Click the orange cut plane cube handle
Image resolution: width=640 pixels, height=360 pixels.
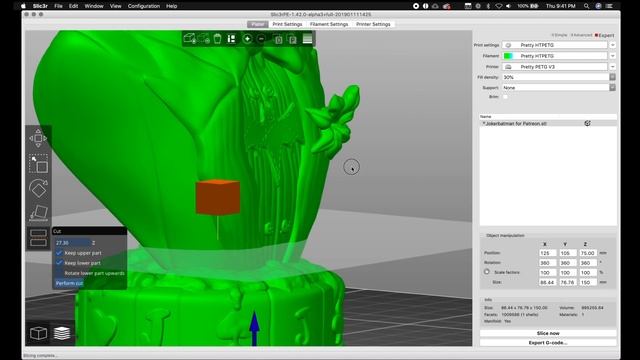coord(218,197)
